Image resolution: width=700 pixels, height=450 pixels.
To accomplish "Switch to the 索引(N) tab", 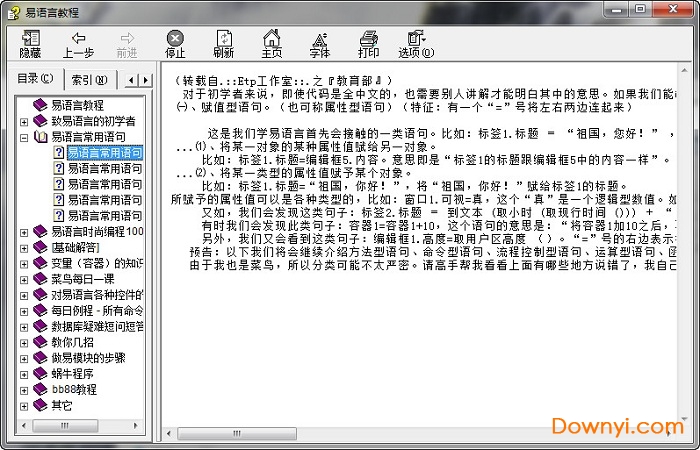I will 90,80.
